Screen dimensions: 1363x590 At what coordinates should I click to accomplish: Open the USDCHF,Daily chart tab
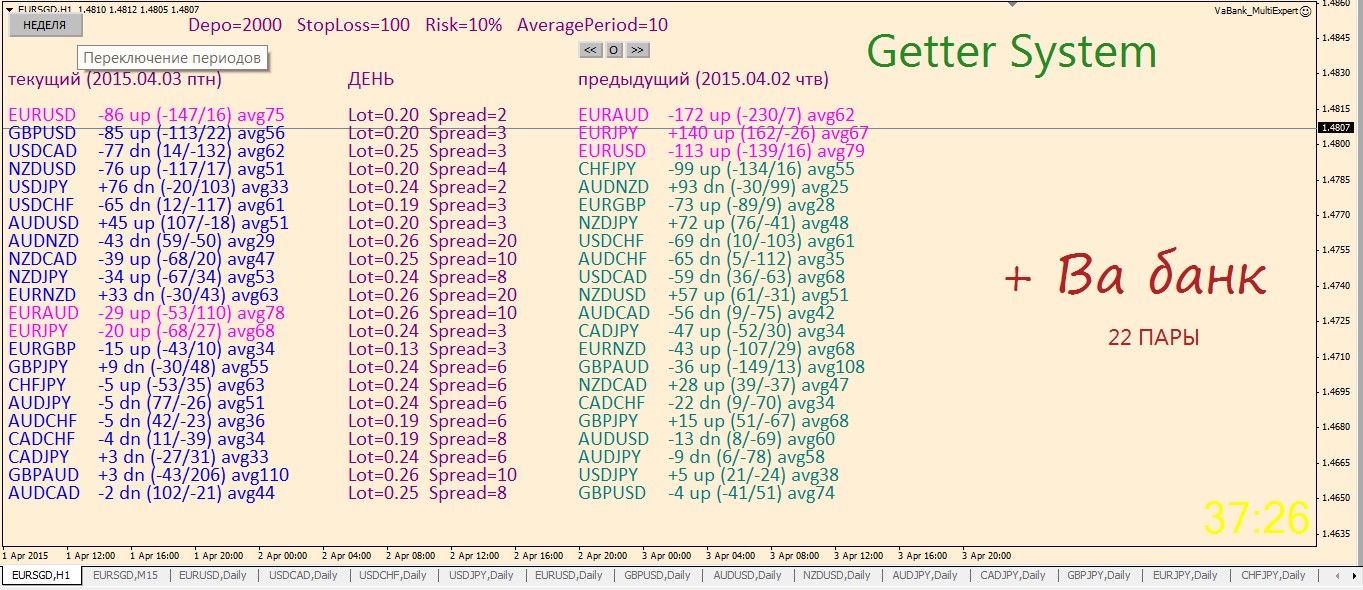tap(393, 575)
